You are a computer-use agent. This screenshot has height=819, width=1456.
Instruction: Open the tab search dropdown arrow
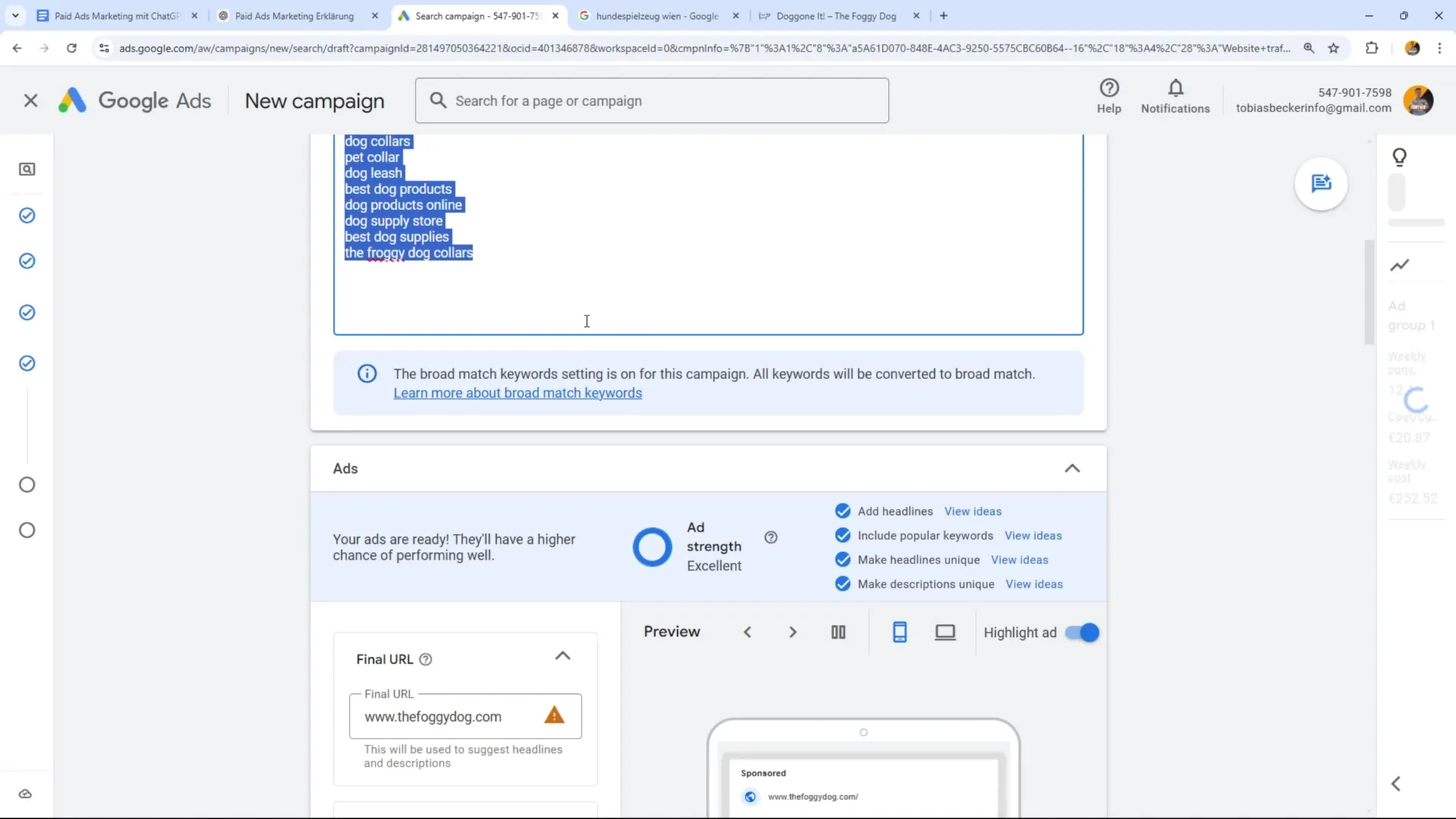[x=15, y=15]
